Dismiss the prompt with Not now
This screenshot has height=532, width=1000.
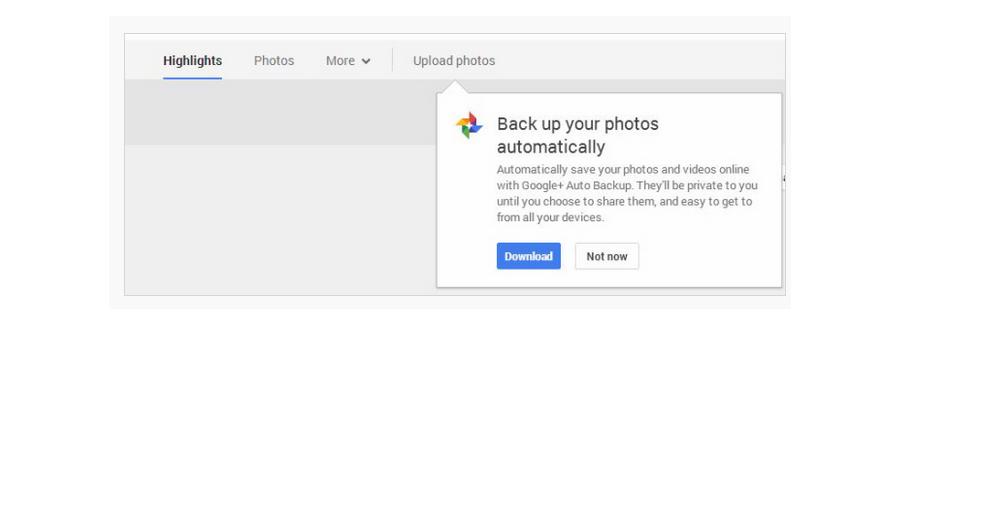coord(607,256)
